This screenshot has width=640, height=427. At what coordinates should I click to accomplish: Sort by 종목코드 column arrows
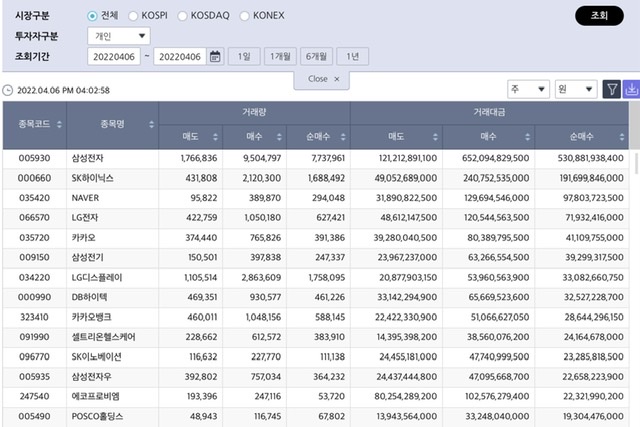[57, 125]
